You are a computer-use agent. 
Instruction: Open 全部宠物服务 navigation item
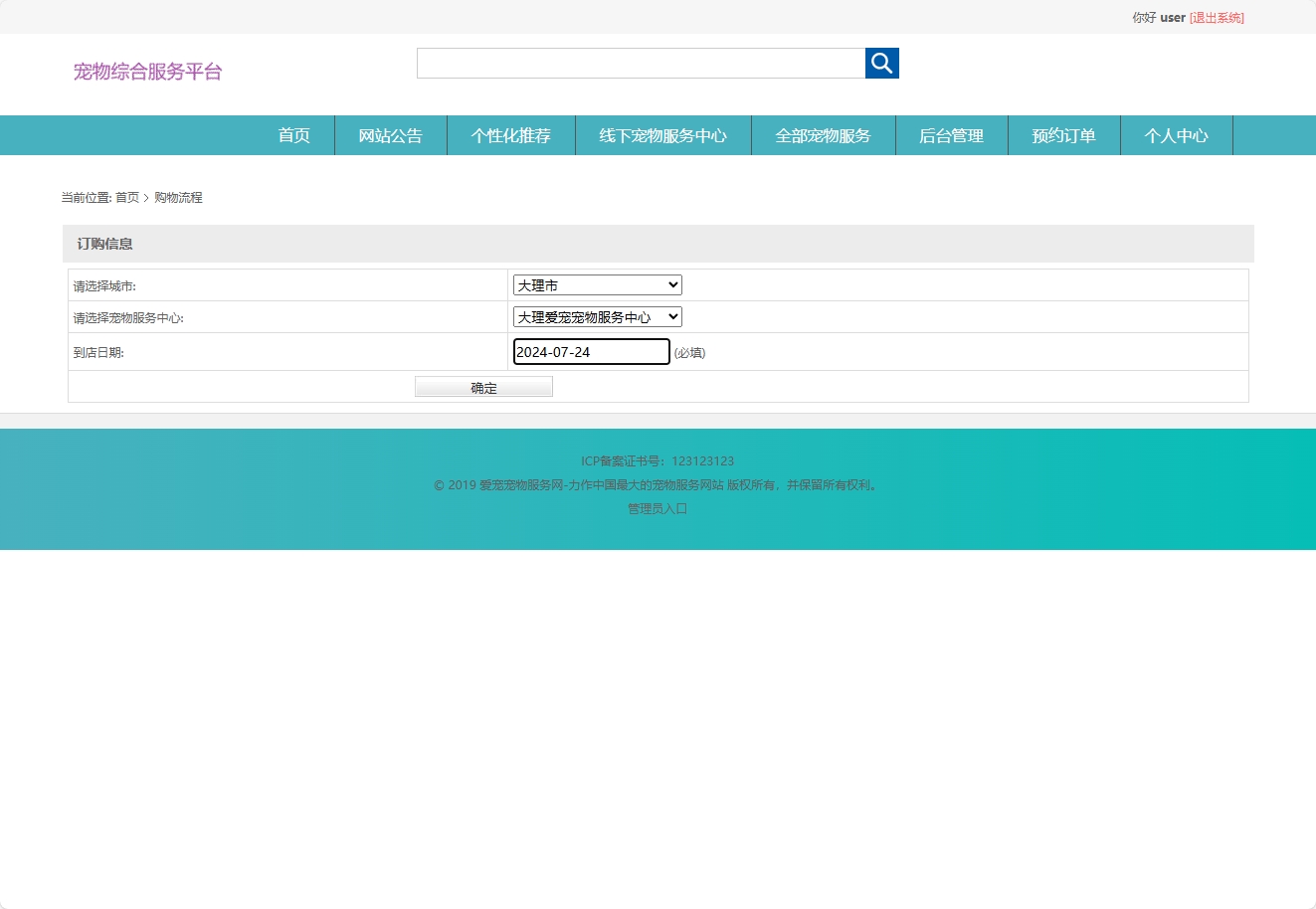[824, 135]
